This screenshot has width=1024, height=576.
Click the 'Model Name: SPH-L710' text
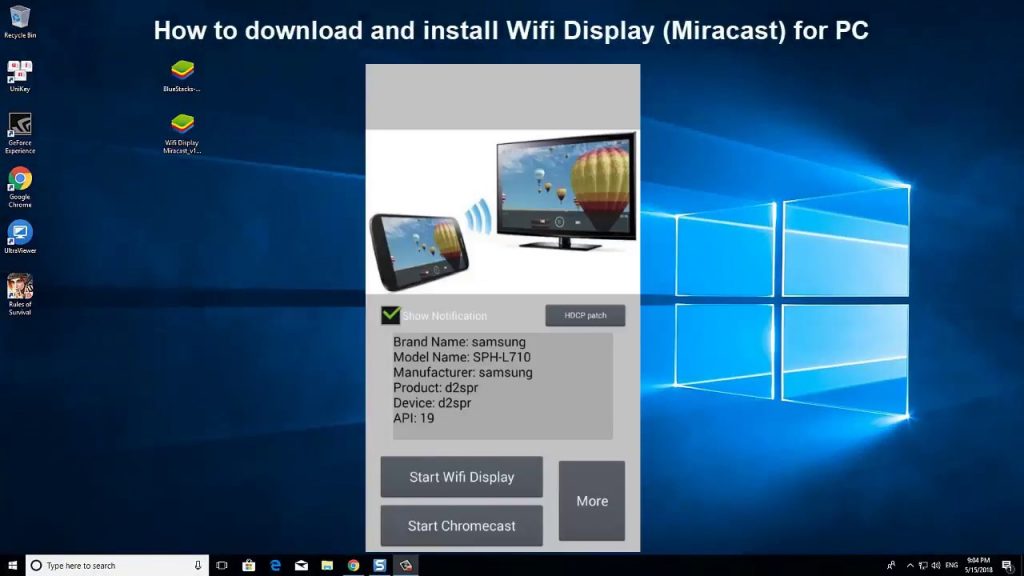point(462,357)
